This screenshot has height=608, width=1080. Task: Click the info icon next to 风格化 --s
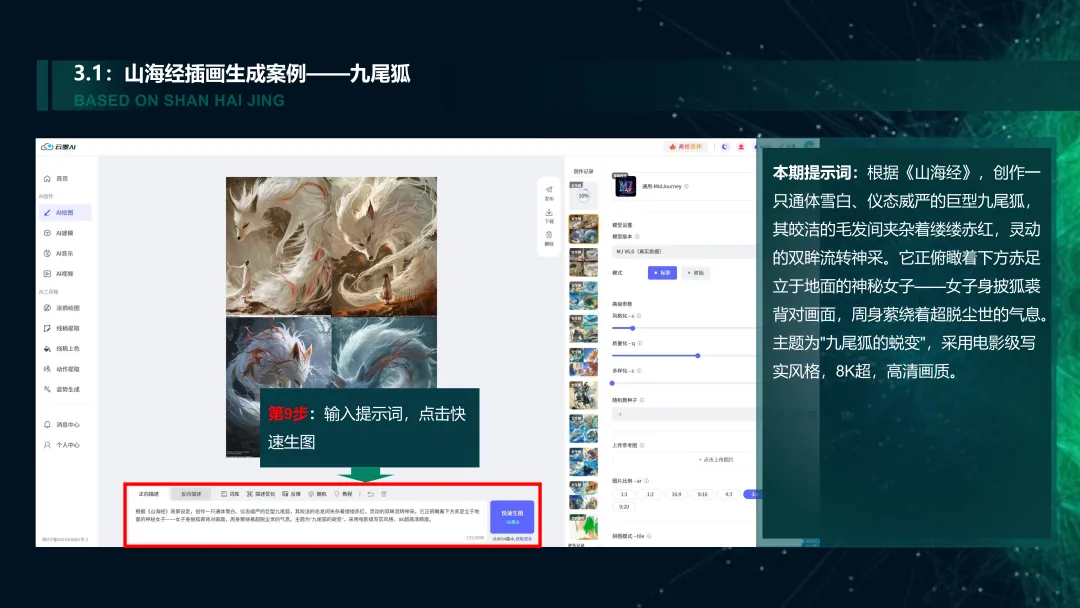point(639,316)
